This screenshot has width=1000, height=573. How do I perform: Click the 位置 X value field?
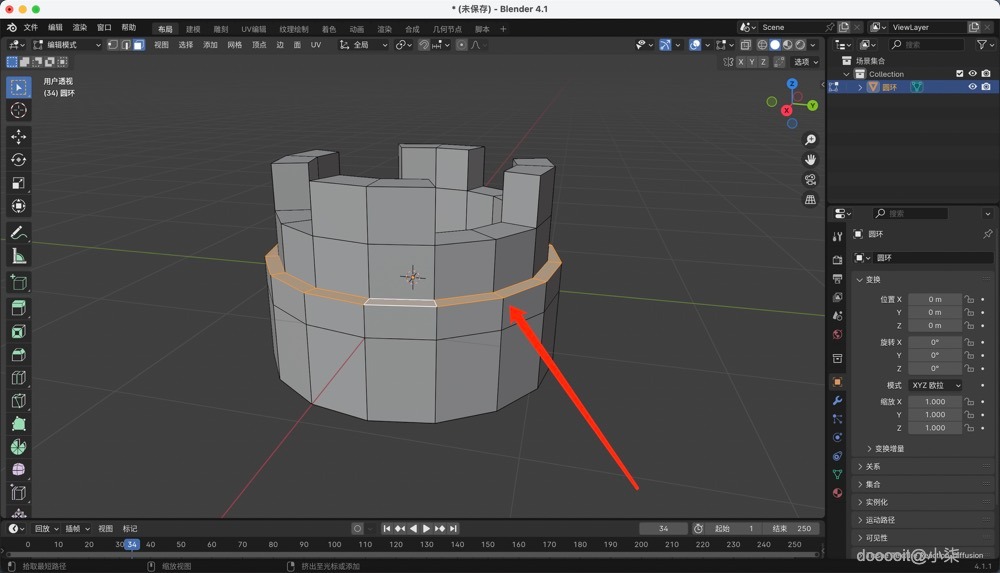[934, 299]
